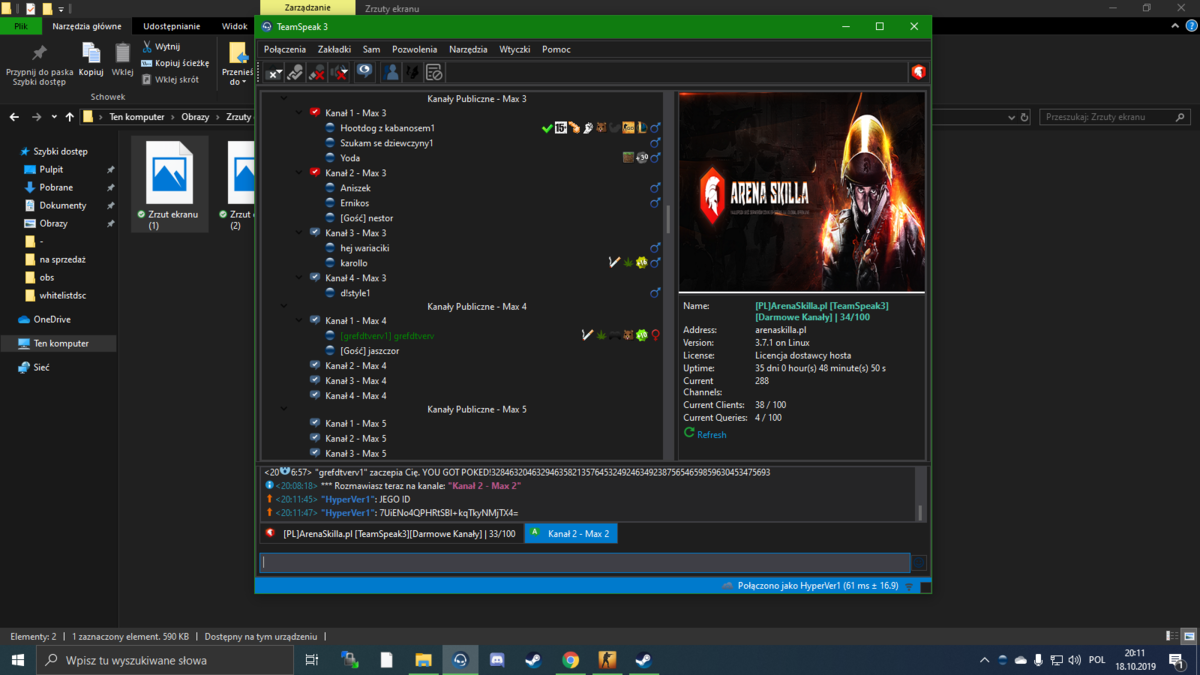
Task: Switch to Kanał 2 - Max 2 chat tab
Action: 571,534
